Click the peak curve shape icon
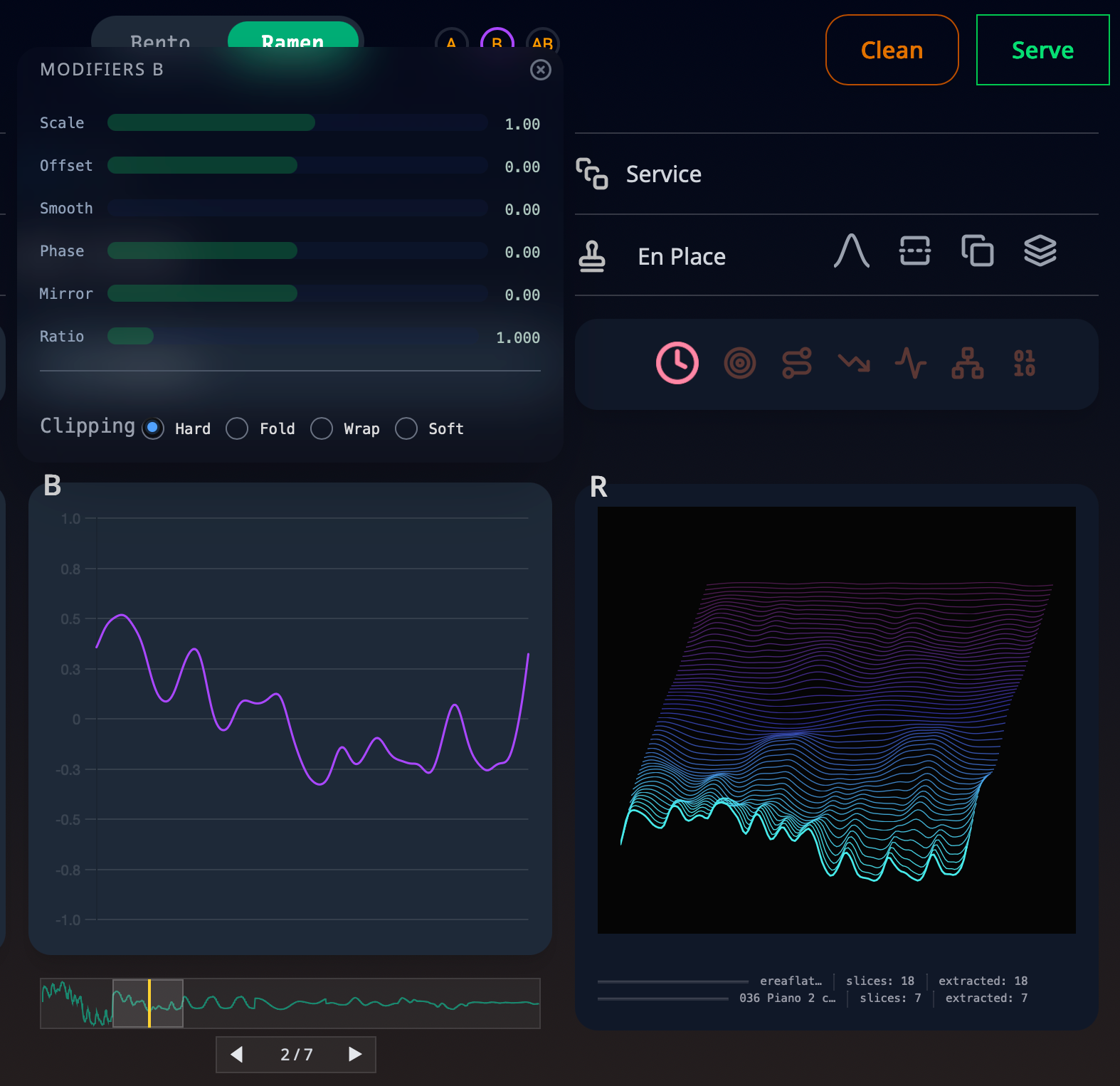This screenshot has width=1120, height=1086. coord(852,251)
